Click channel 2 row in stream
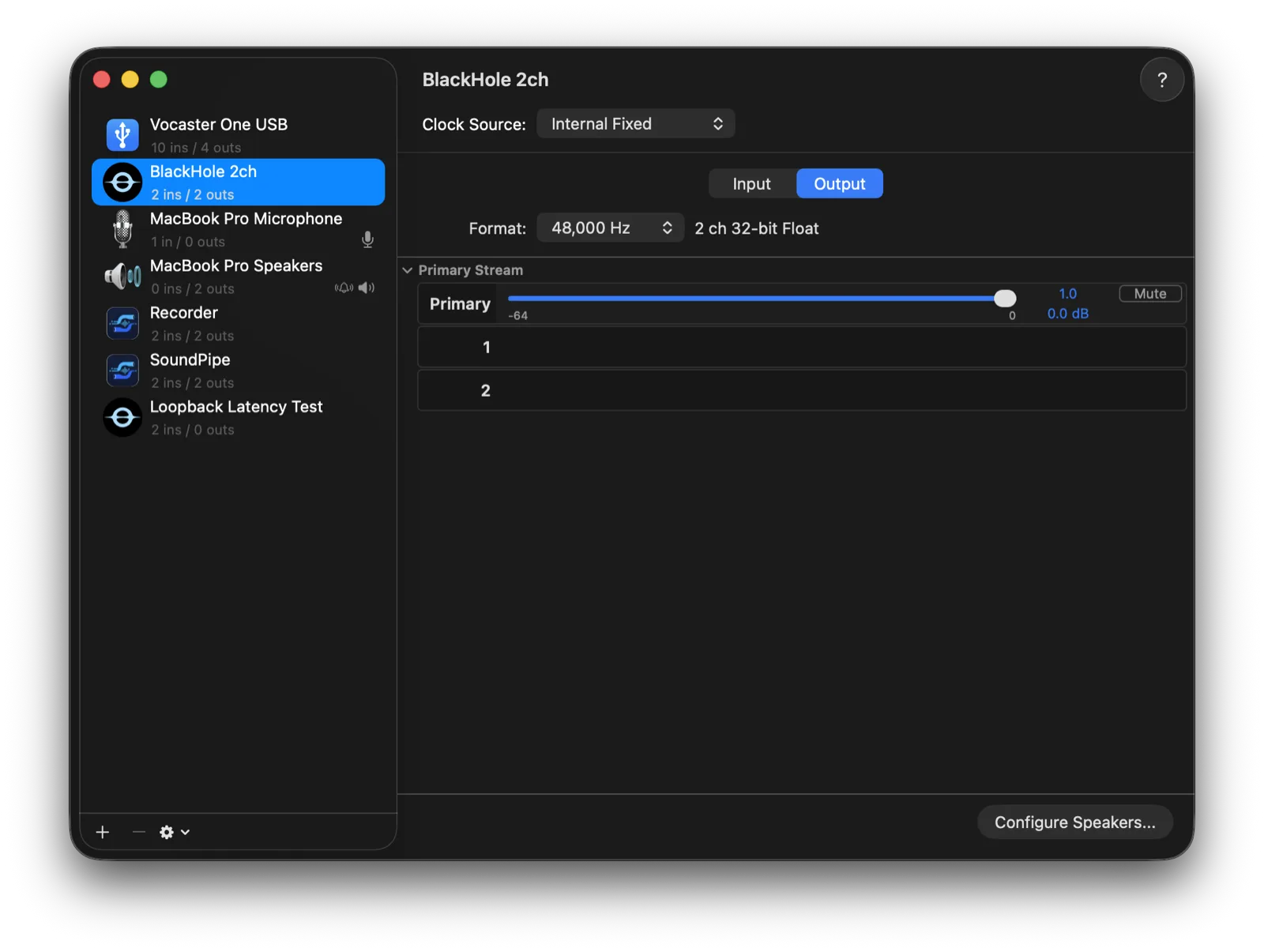 click(x=802, y=390)
